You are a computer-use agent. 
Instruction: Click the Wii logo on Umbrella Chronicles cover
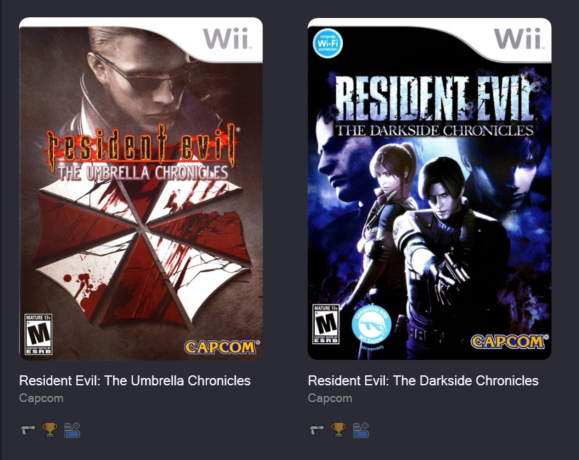(226, 38)
